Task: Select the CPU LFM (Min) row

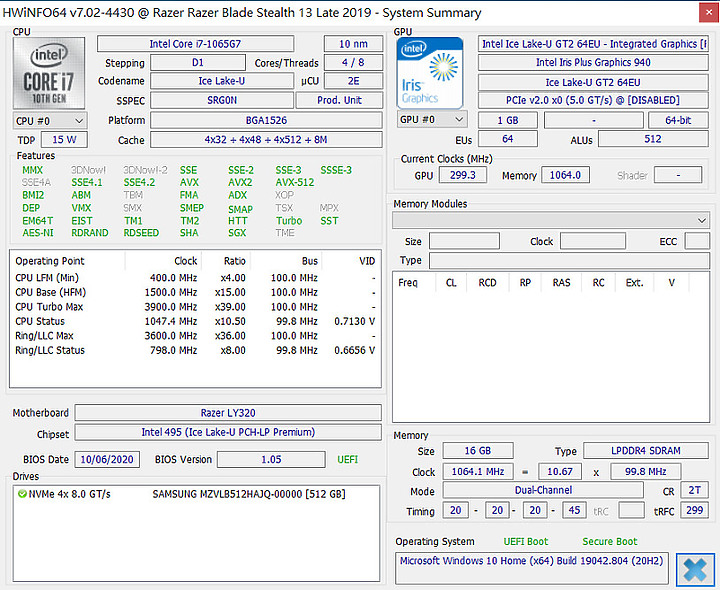Action: tap(195, 278)
